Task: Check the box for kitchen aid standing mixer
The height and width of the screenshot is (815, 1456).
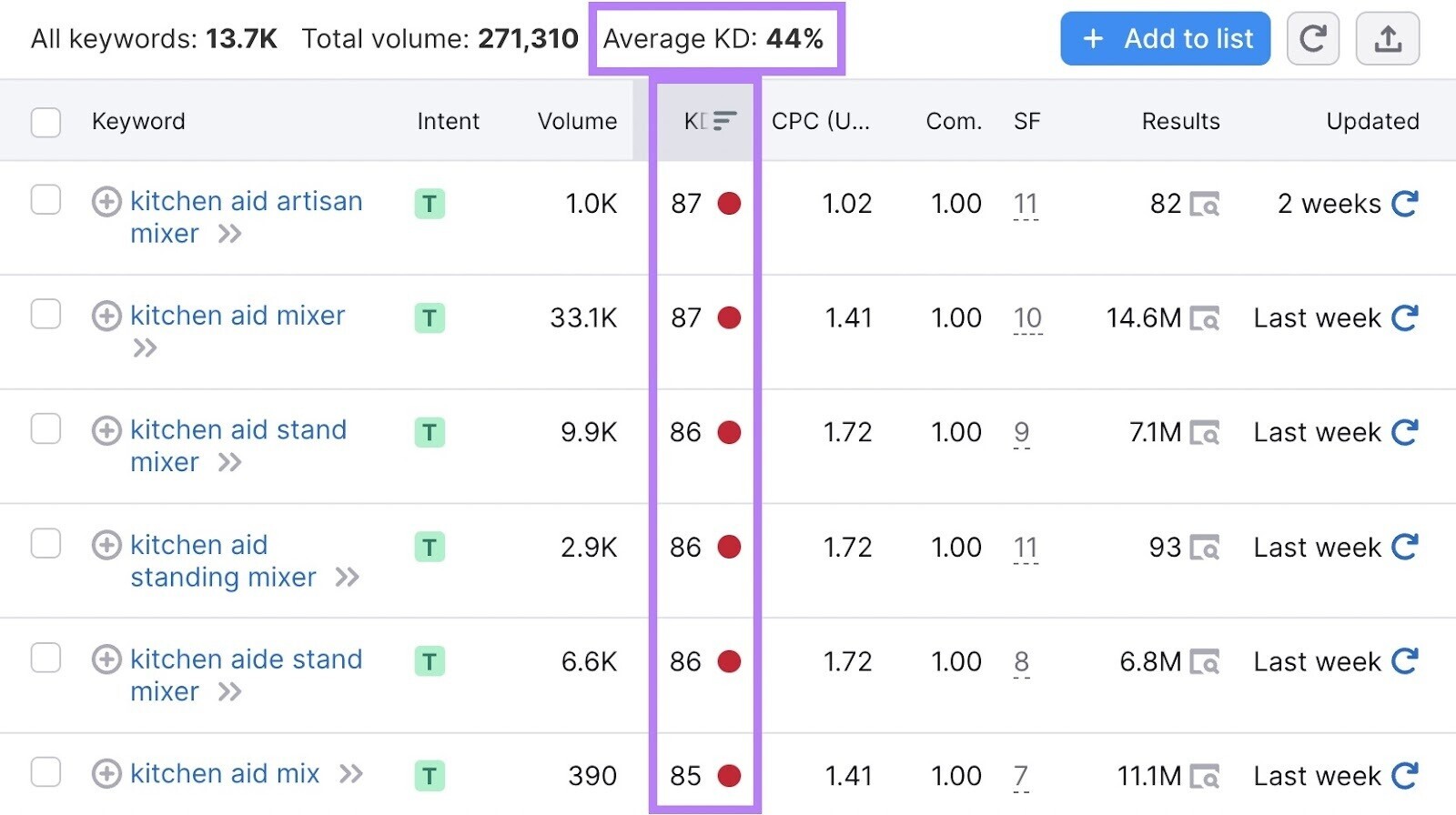Action: (x=45, y=544)
